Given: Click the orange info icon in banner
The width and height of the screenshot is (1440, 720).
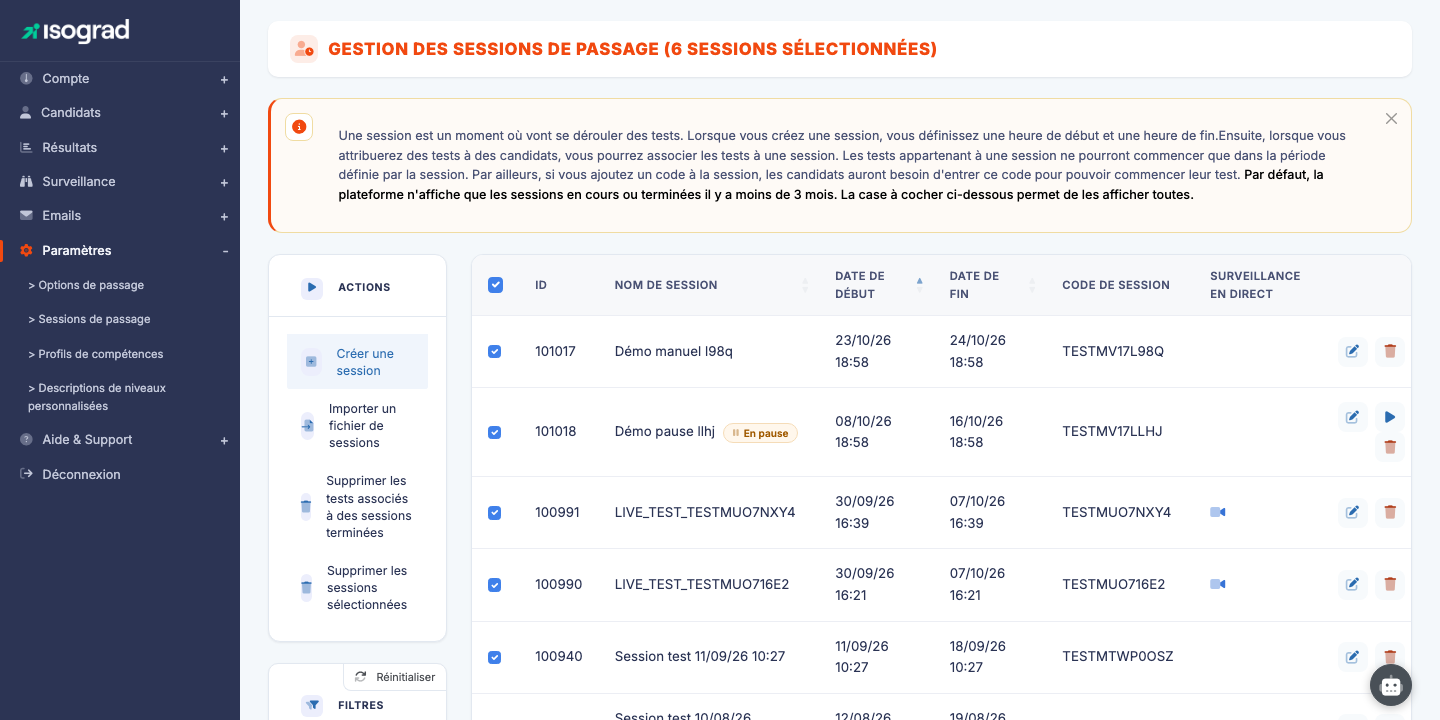Looking at the screenshot, I should coord(299,127).
